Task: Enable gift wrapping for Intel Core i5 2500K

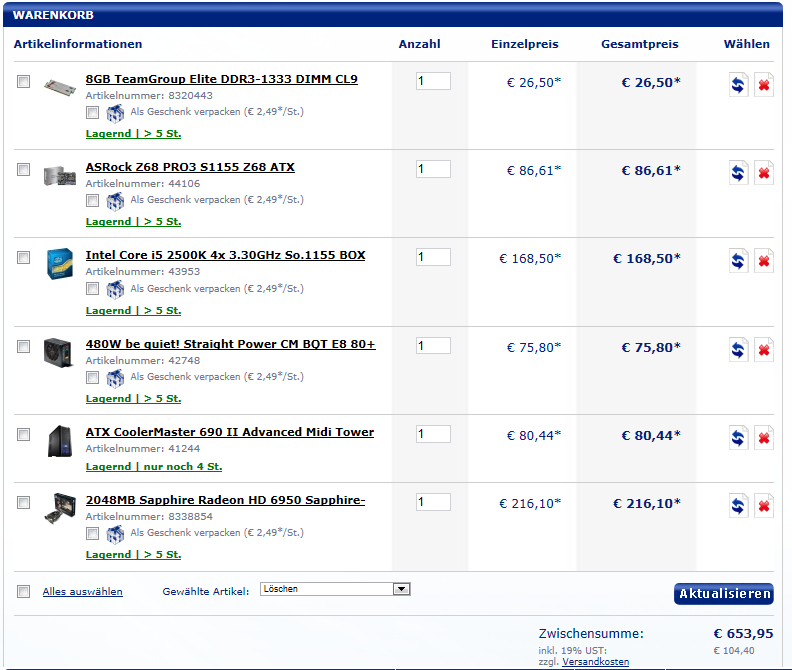Action: [92, 289]
